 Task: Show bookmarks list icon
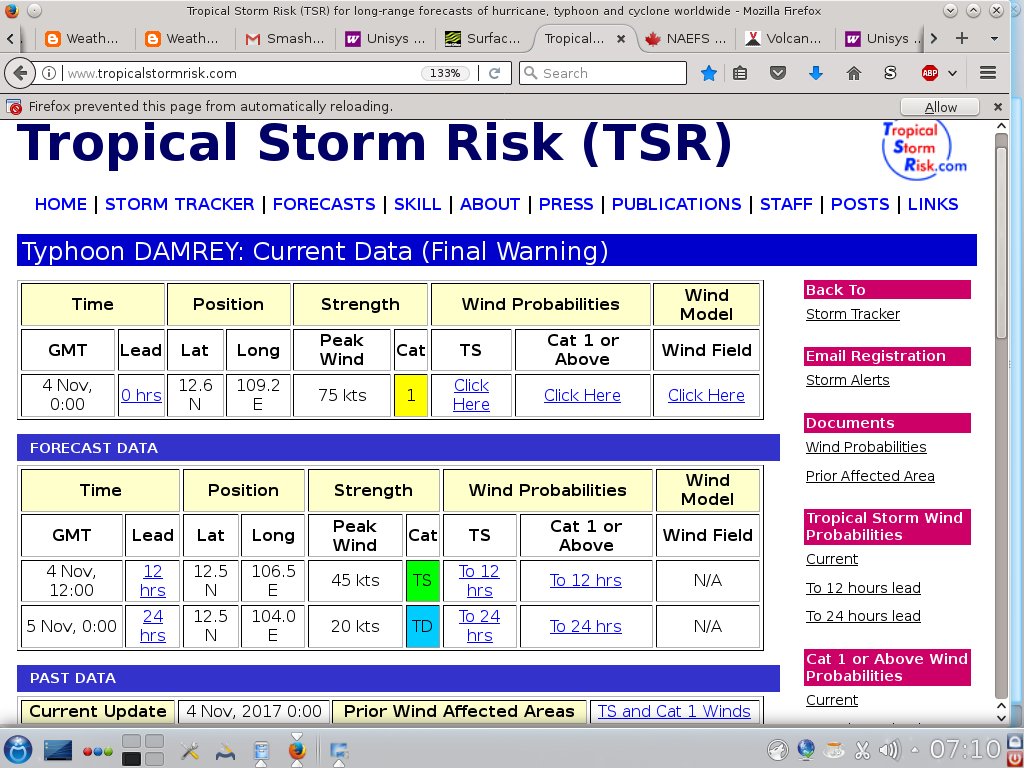[x=740, y=73]
